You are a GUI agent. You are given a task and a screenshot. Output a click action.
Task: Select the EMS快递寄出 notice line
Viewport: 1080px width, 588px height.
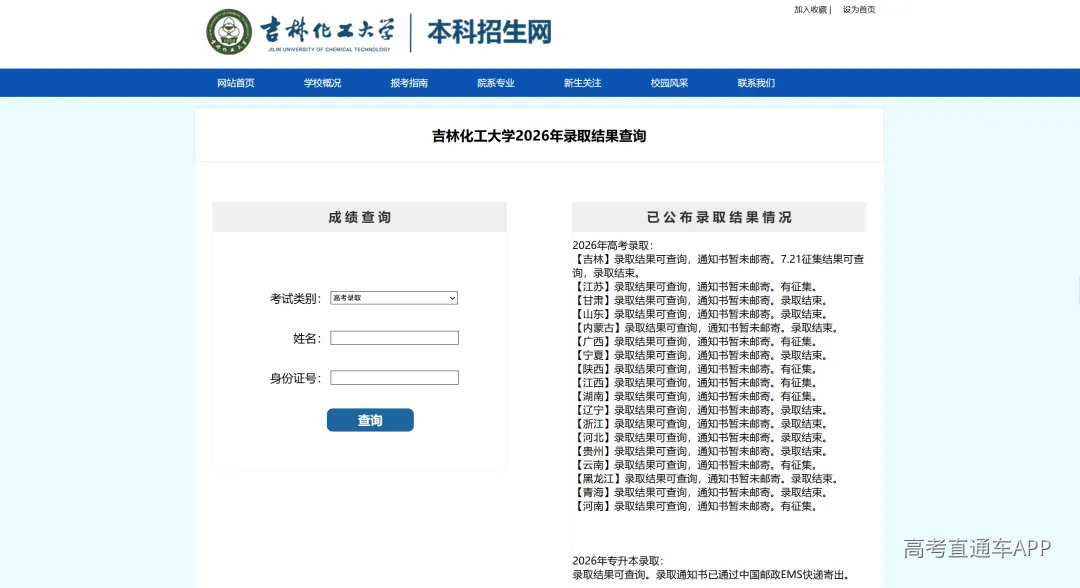coord(712,574)
